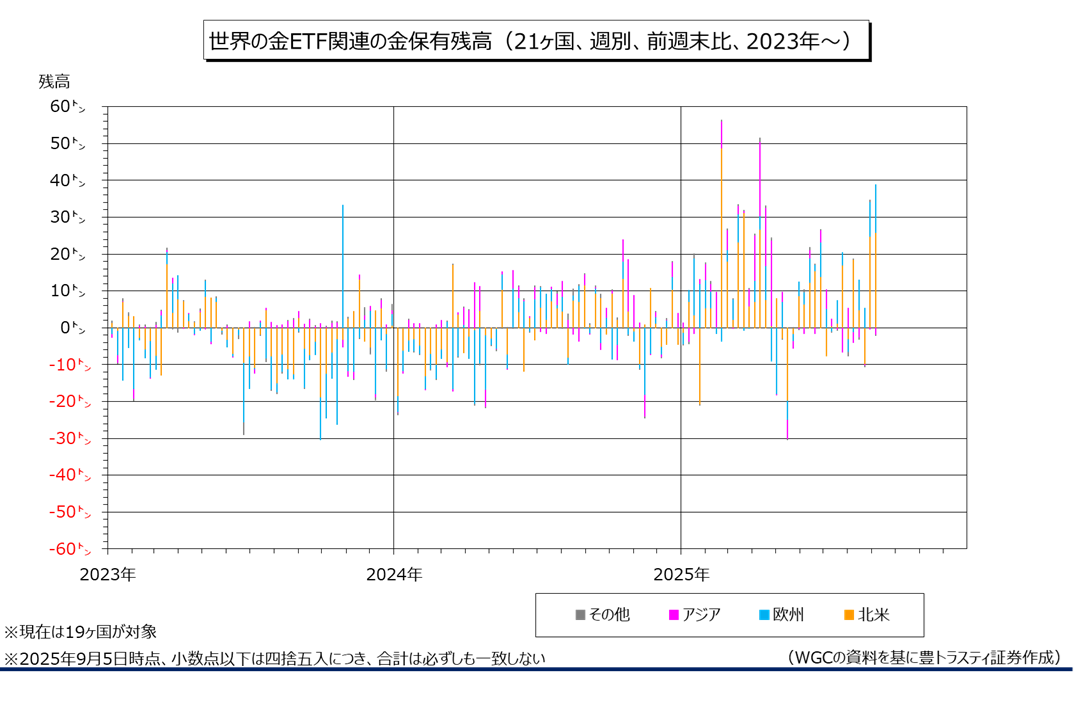The height and width of the screenshot is (707, 1074).
Task: Click the gray その他 legend swatch
Action: click(x=580, y=615)
